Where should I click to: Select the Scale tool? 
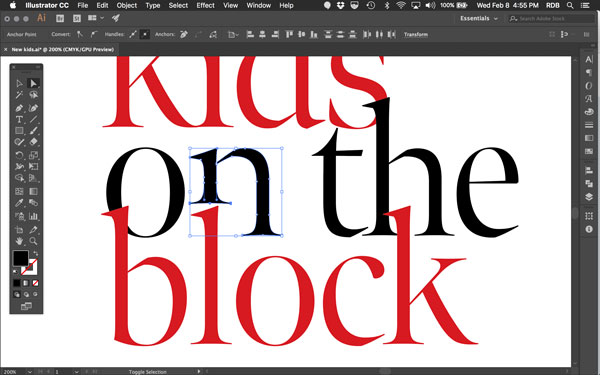[33, 155]
